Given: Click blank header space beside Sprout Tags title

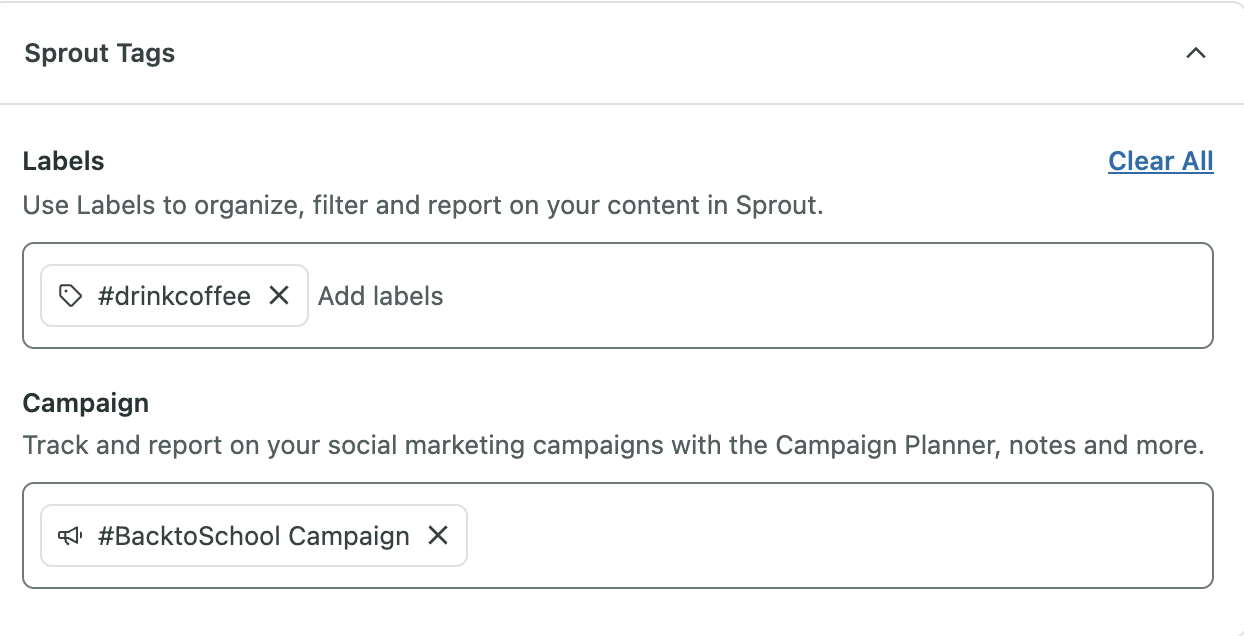Looking at the screenshot, I should [x=680, y=54].
